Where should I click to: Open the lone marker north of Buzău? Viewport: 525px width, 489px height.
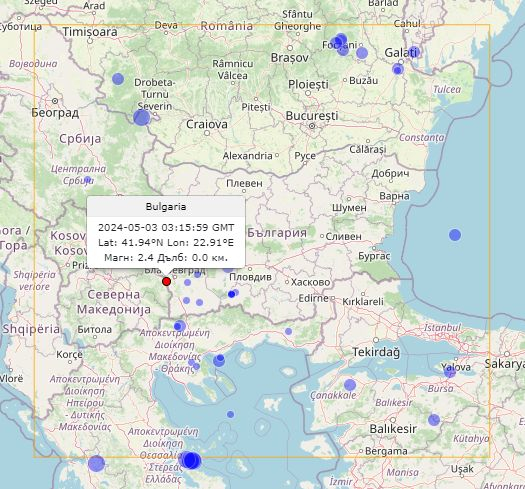tap(362, 53)
